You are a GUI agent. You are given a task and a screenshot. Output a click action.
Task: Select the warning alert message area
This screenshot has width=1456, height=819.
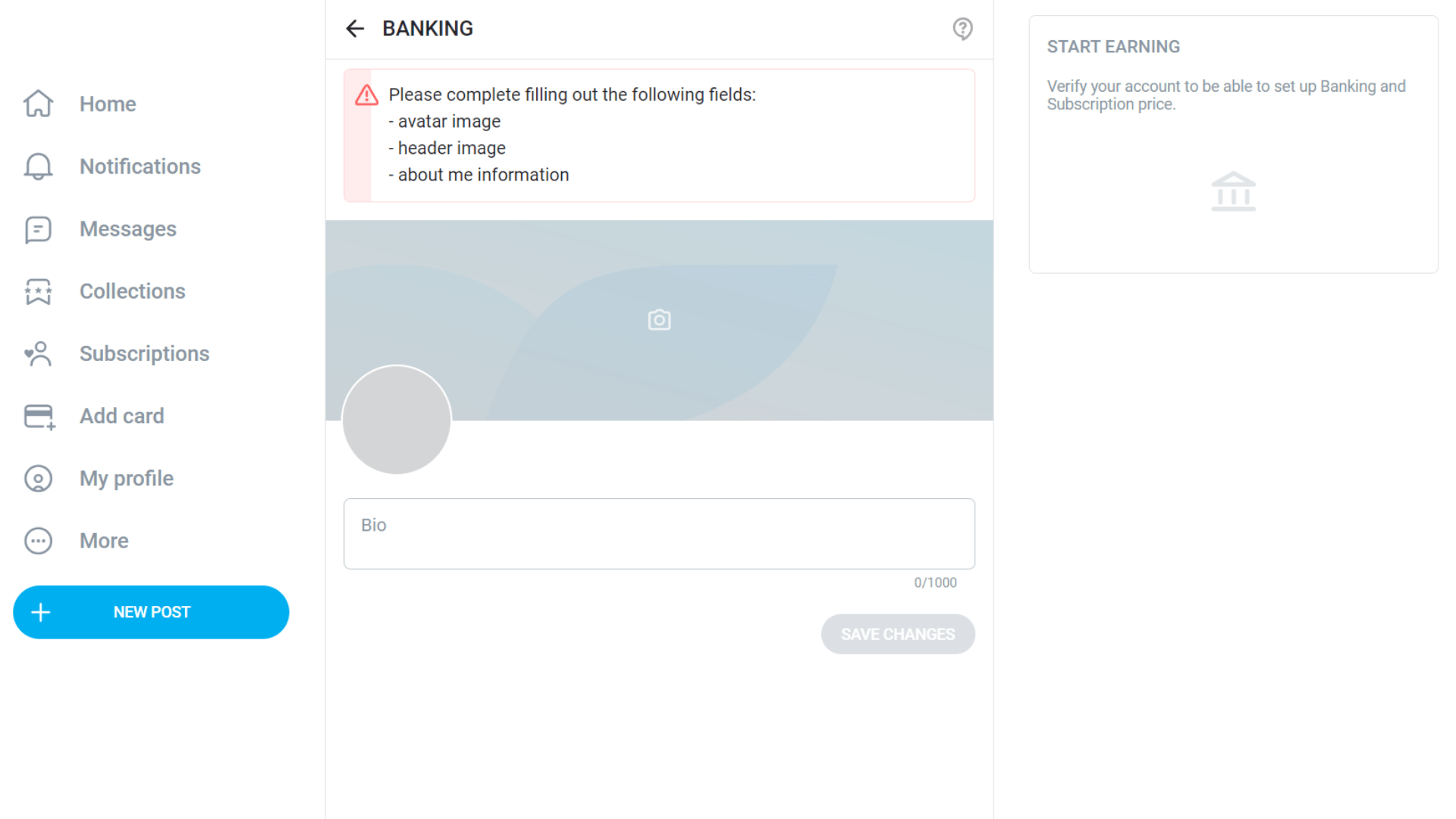659,135
